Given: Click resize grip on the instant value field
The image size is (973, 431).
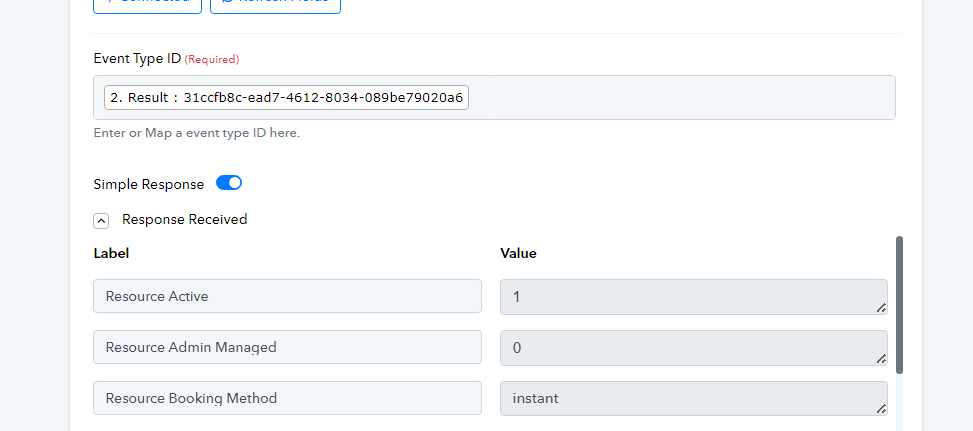Looking at the screenshot, I should click(881, 409).
